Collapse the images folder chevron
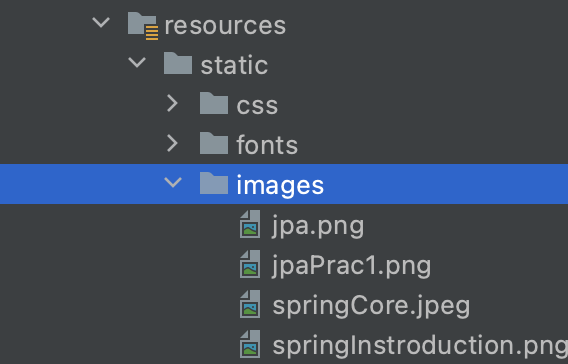The width and height of the screenshot is (568, 364). click(173, 182)
